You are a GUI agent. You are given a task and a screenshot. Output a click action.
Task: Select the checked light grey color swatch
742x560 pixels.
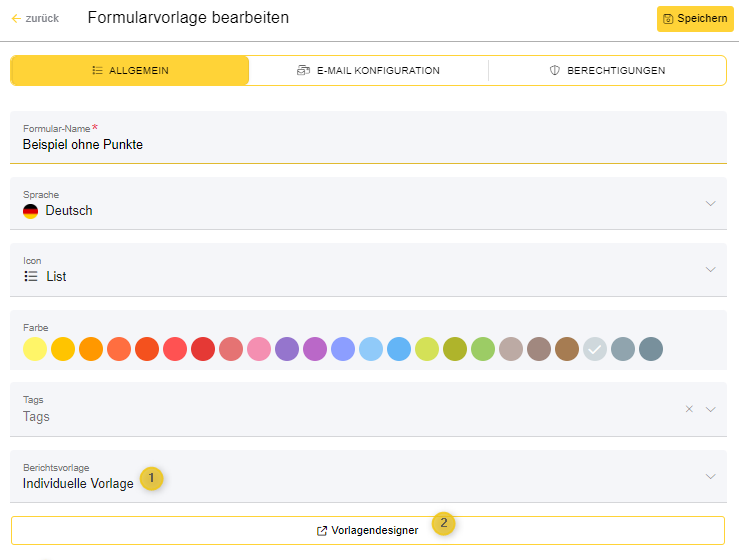(595, 349)
